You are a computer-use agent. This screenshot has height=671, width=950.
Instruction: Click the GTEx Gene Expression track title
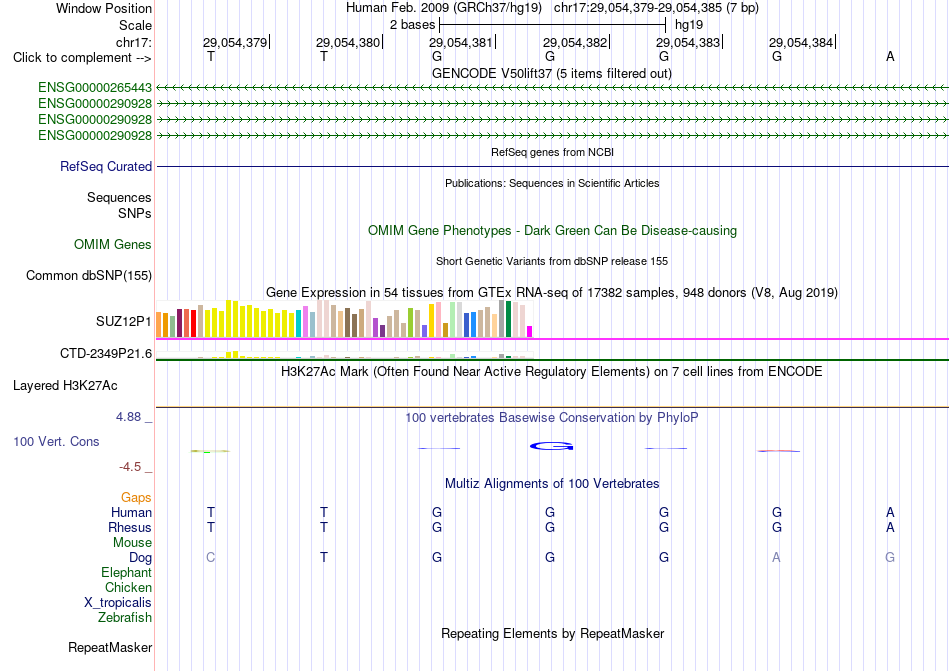click(552, 293)
